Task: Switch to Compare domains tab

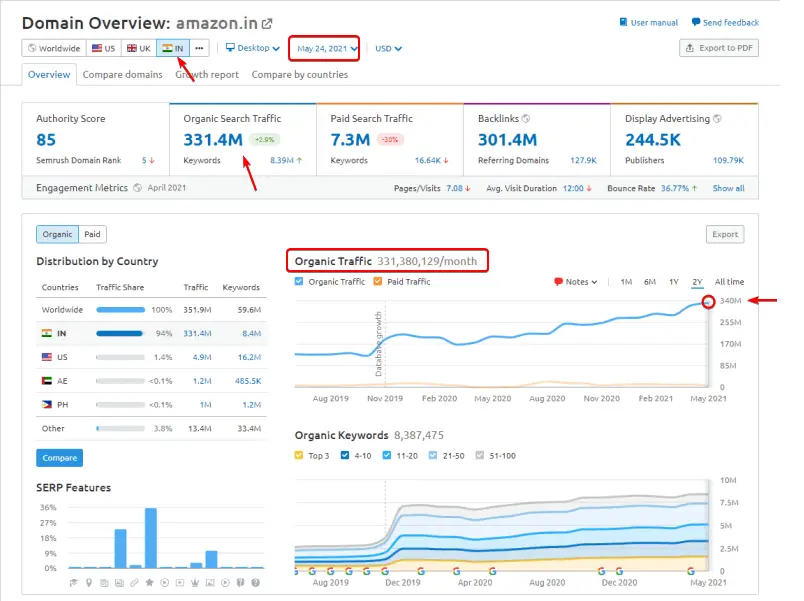Action: pyautogui.click(x=122, y=74)
